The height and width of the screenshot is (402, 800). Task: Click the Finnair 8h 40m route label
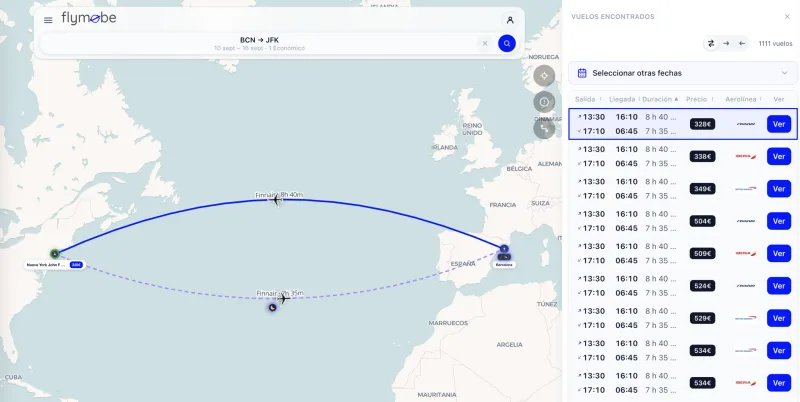[x=279, y=194]
